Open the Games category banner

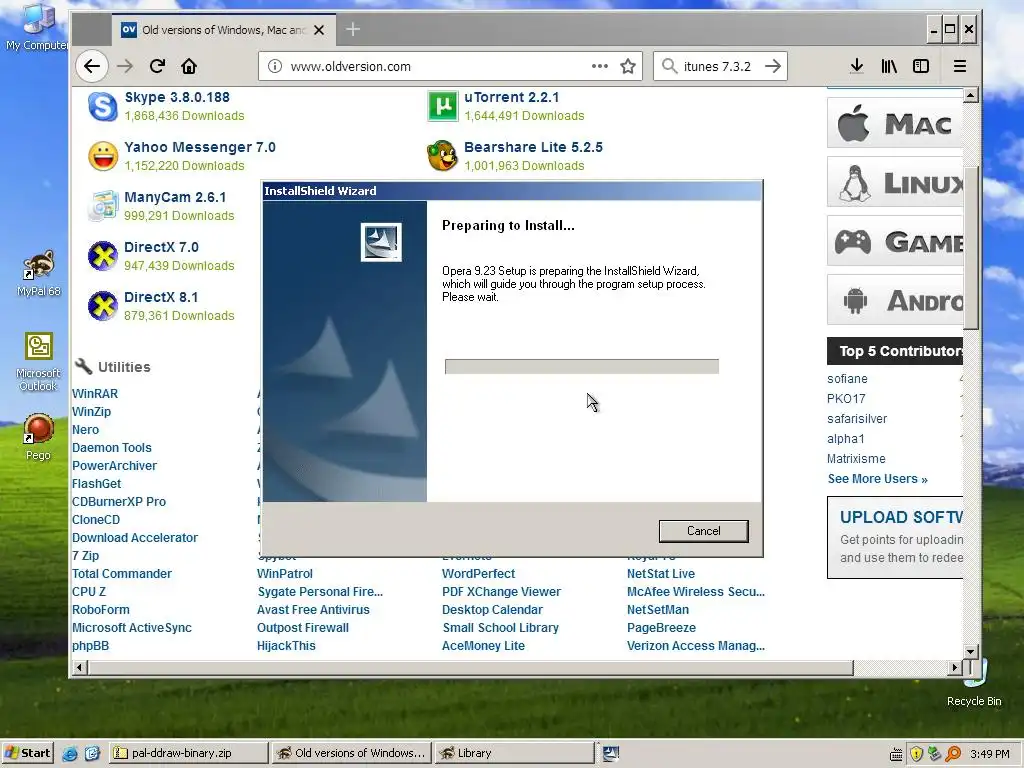895,241
